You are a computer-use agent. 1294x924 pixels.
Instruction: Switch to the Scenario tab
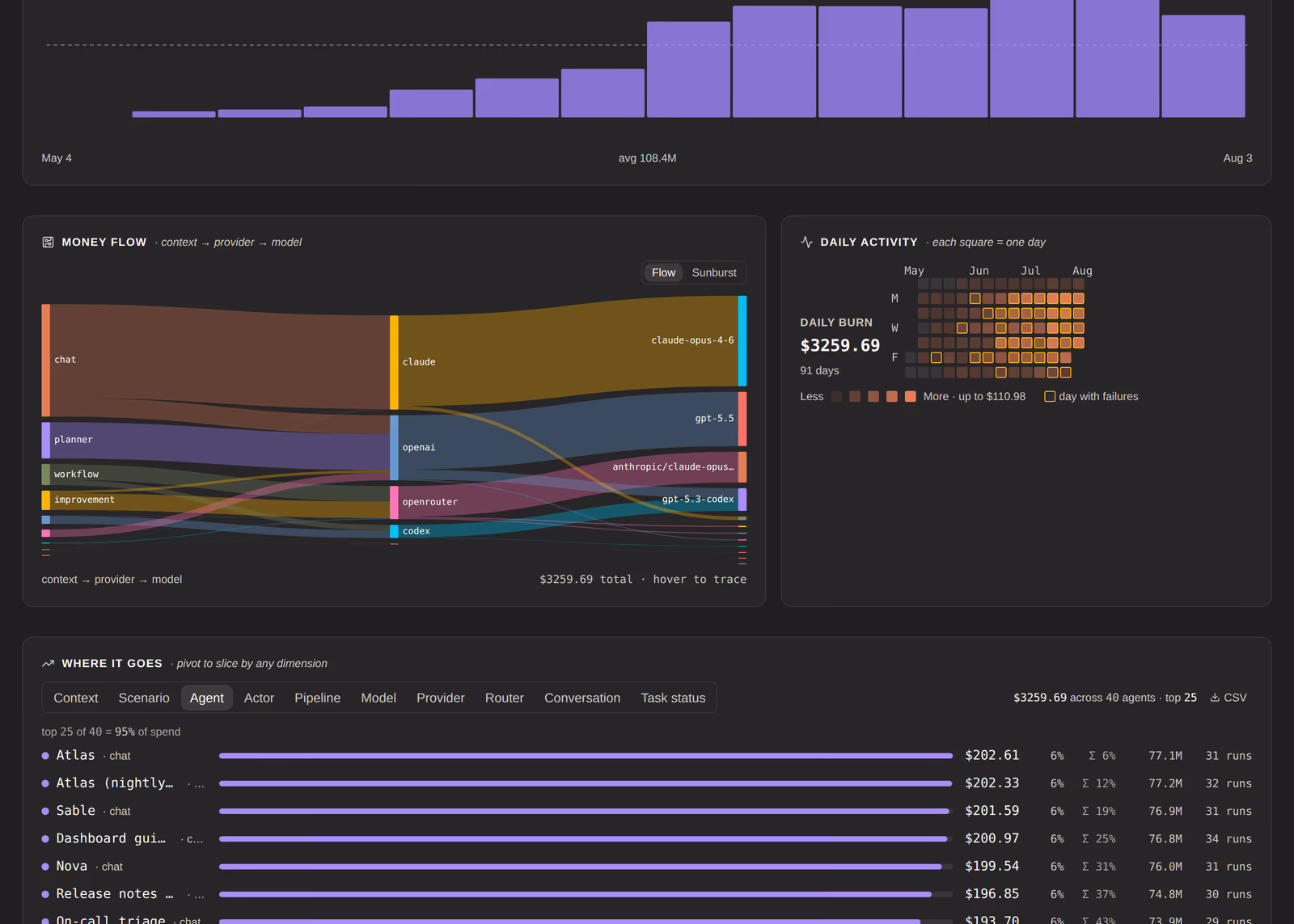click(144, 698)
